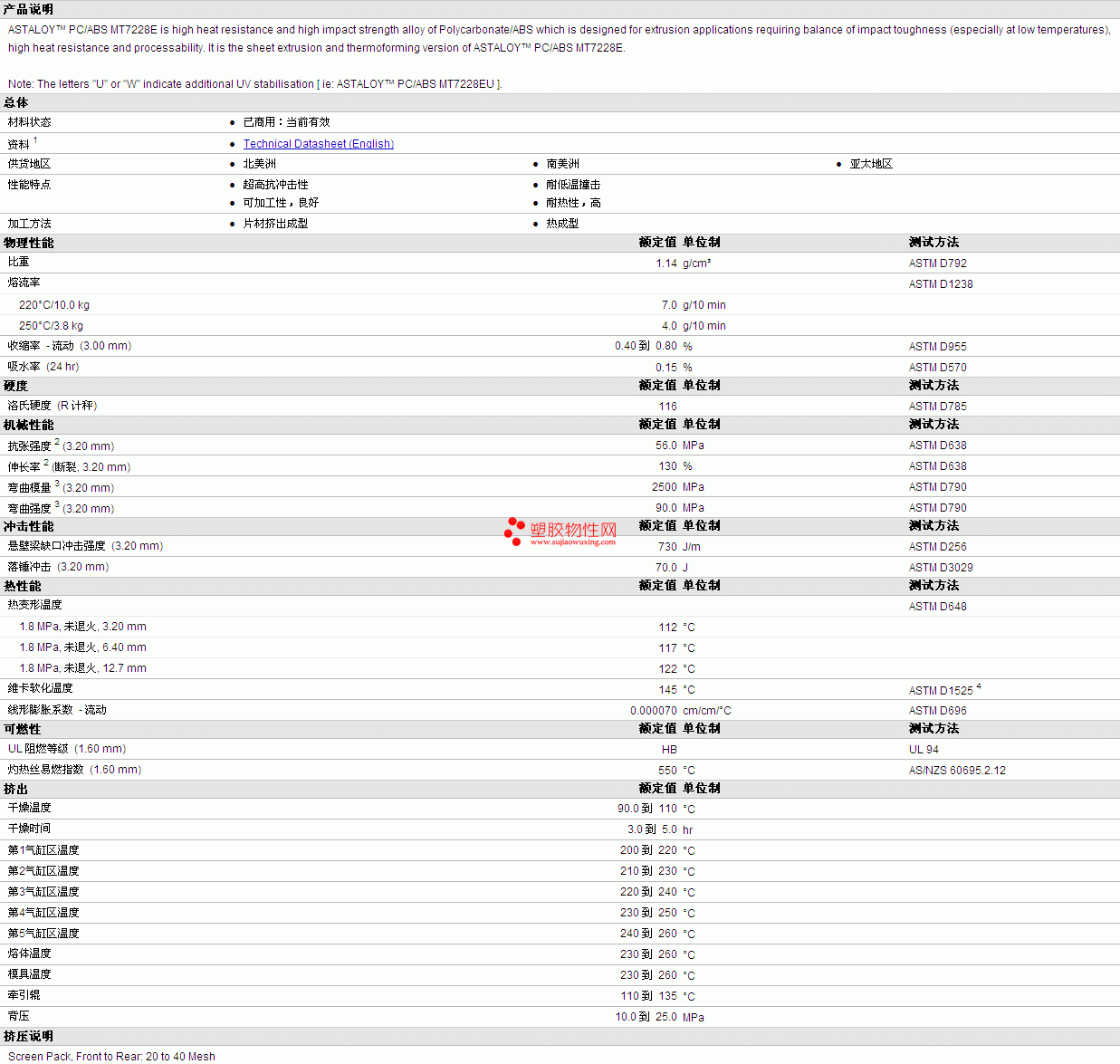The image size is (1120, 1064).
Task: Open the Technical Datasheet (English) link
Action: [318, 144]
